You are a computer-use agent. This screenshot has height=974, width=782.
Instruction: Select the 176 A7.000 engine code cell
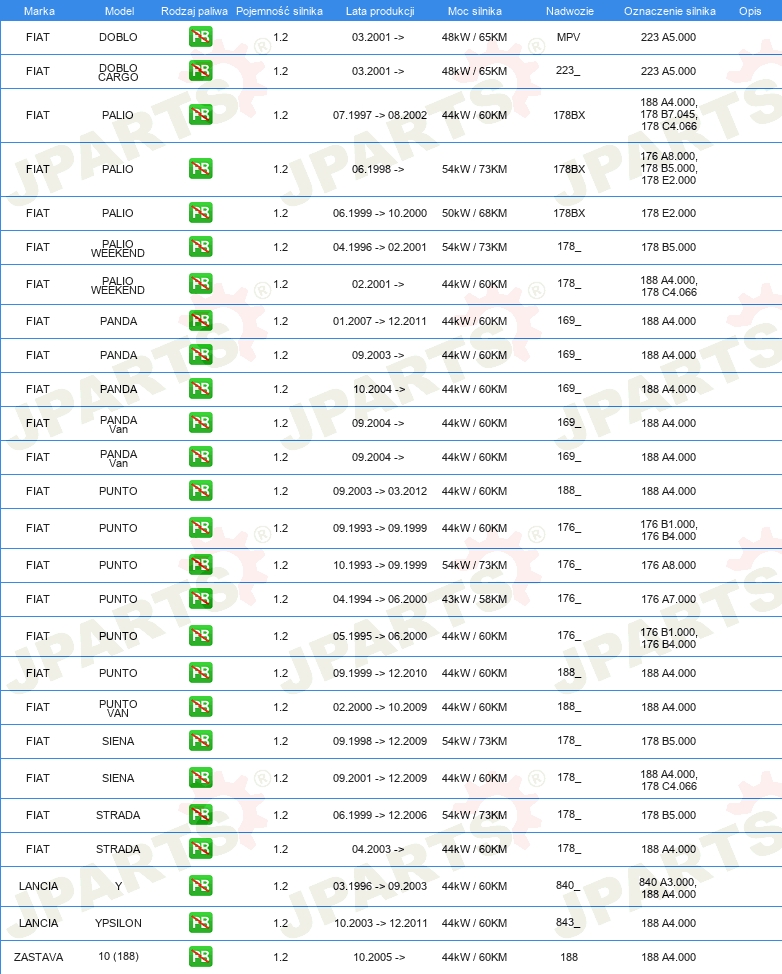click(x=669, y=599)
